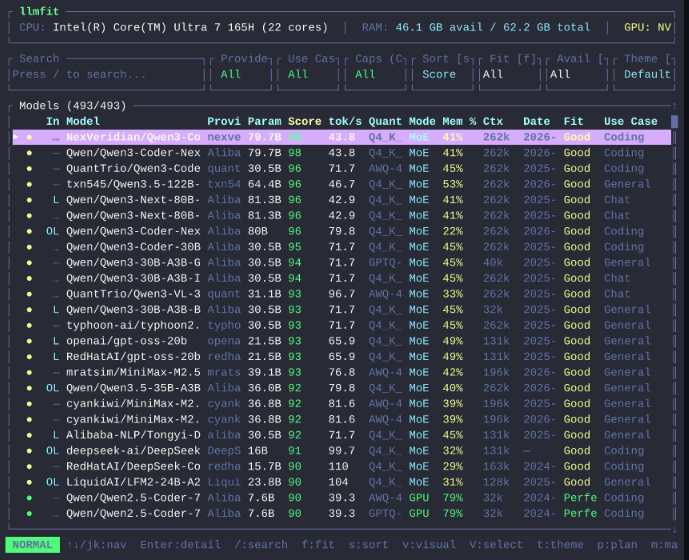Click the Perfe fit cell of the Qwen2.5-Coder-7 AWQ-4 row

click(580, 498)
